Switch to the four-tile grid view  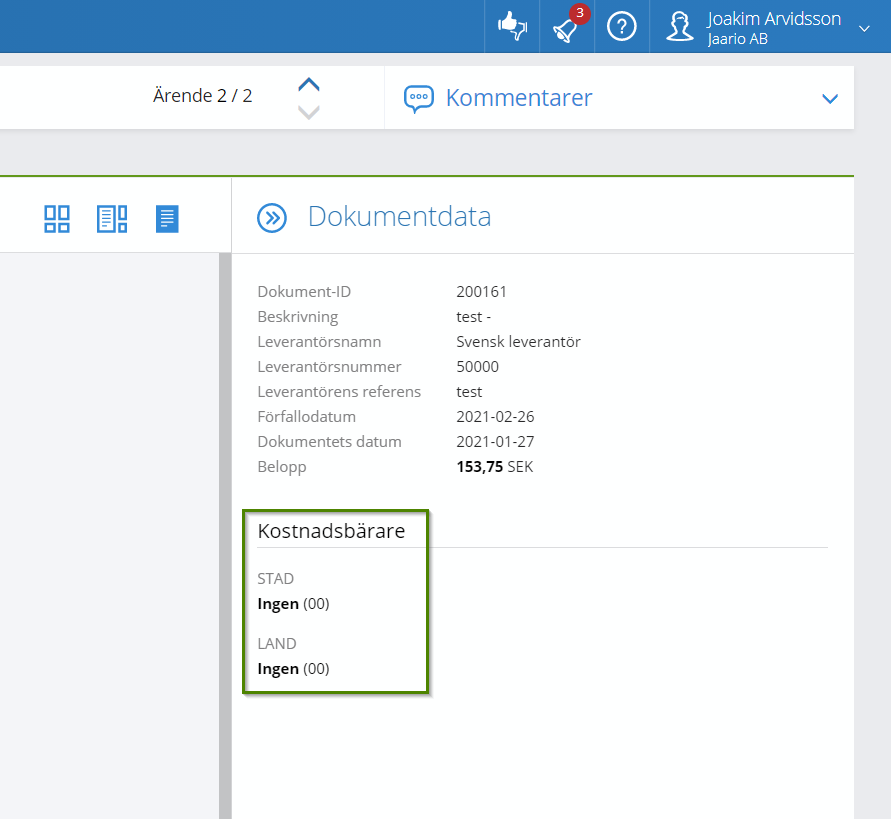click(x=57, y=219)
